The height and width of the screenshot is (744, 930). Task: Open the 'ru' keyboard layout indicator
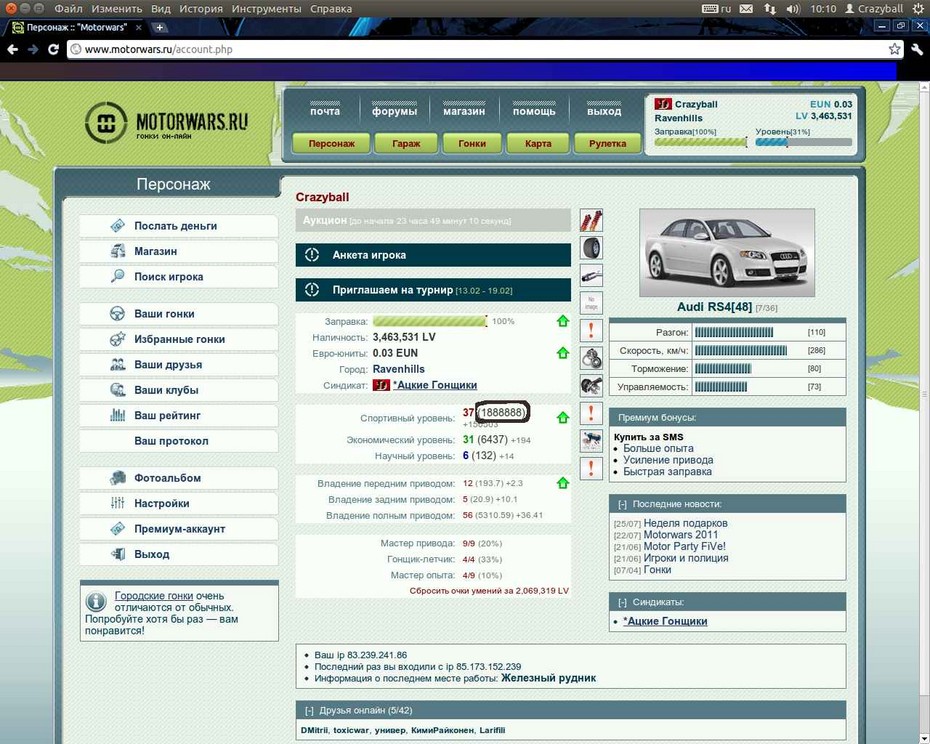(x=716, y=9)
